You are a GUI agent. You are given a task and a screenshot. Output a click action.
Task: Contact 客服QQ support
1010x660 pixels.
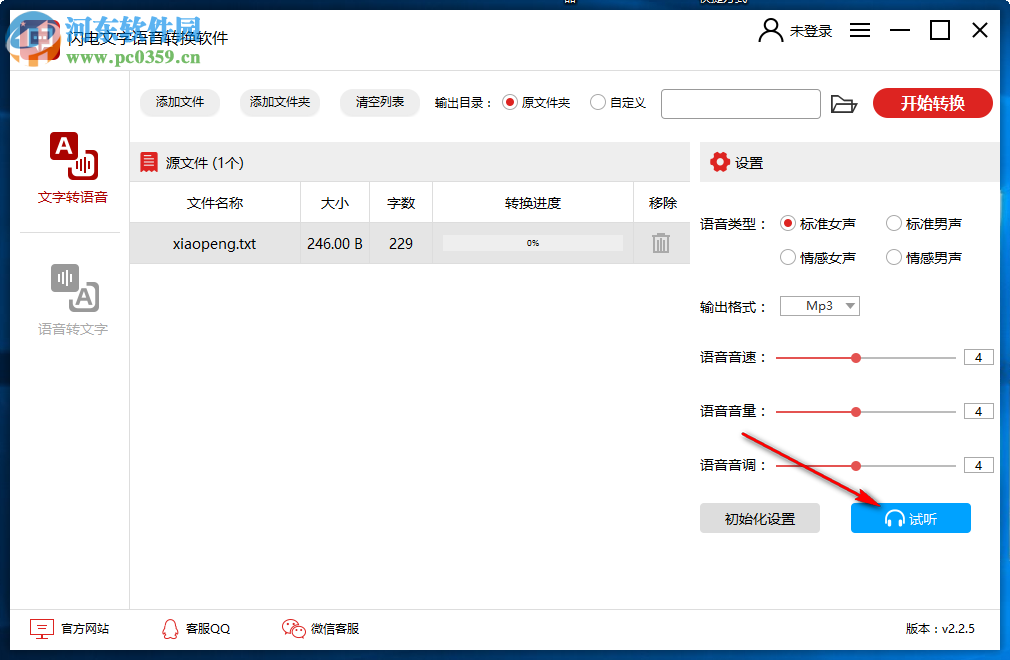[196, 628]
